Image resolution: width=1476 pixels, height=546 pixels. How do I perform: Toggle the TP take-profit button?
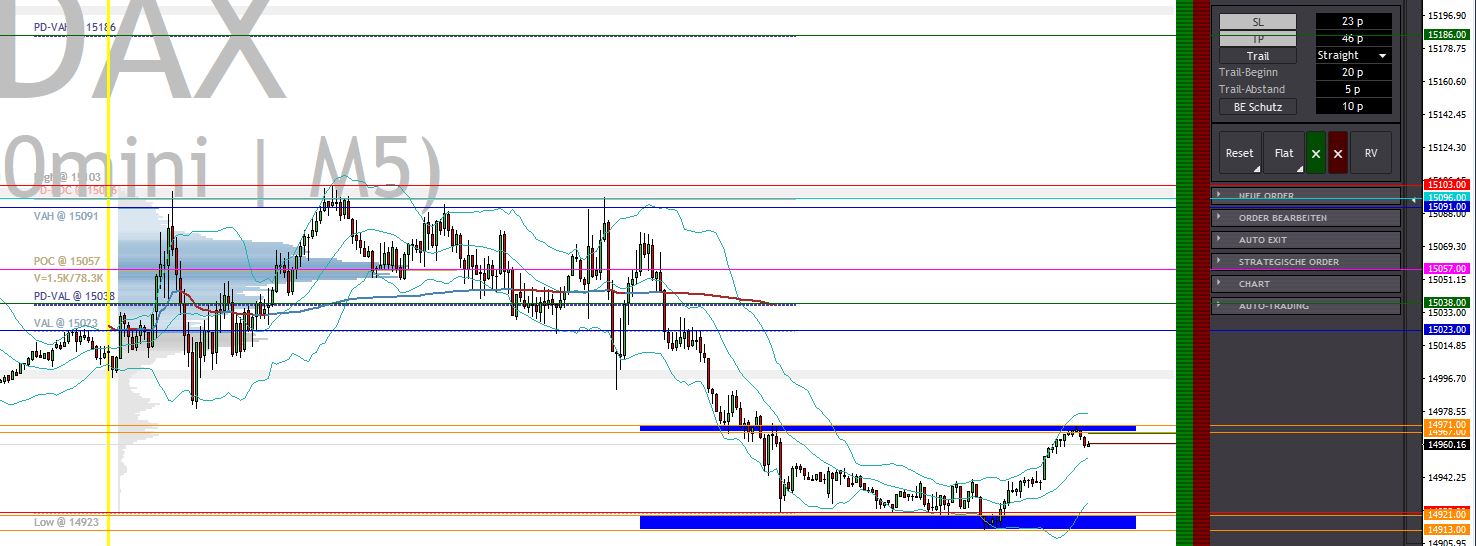coord(1257,38)
